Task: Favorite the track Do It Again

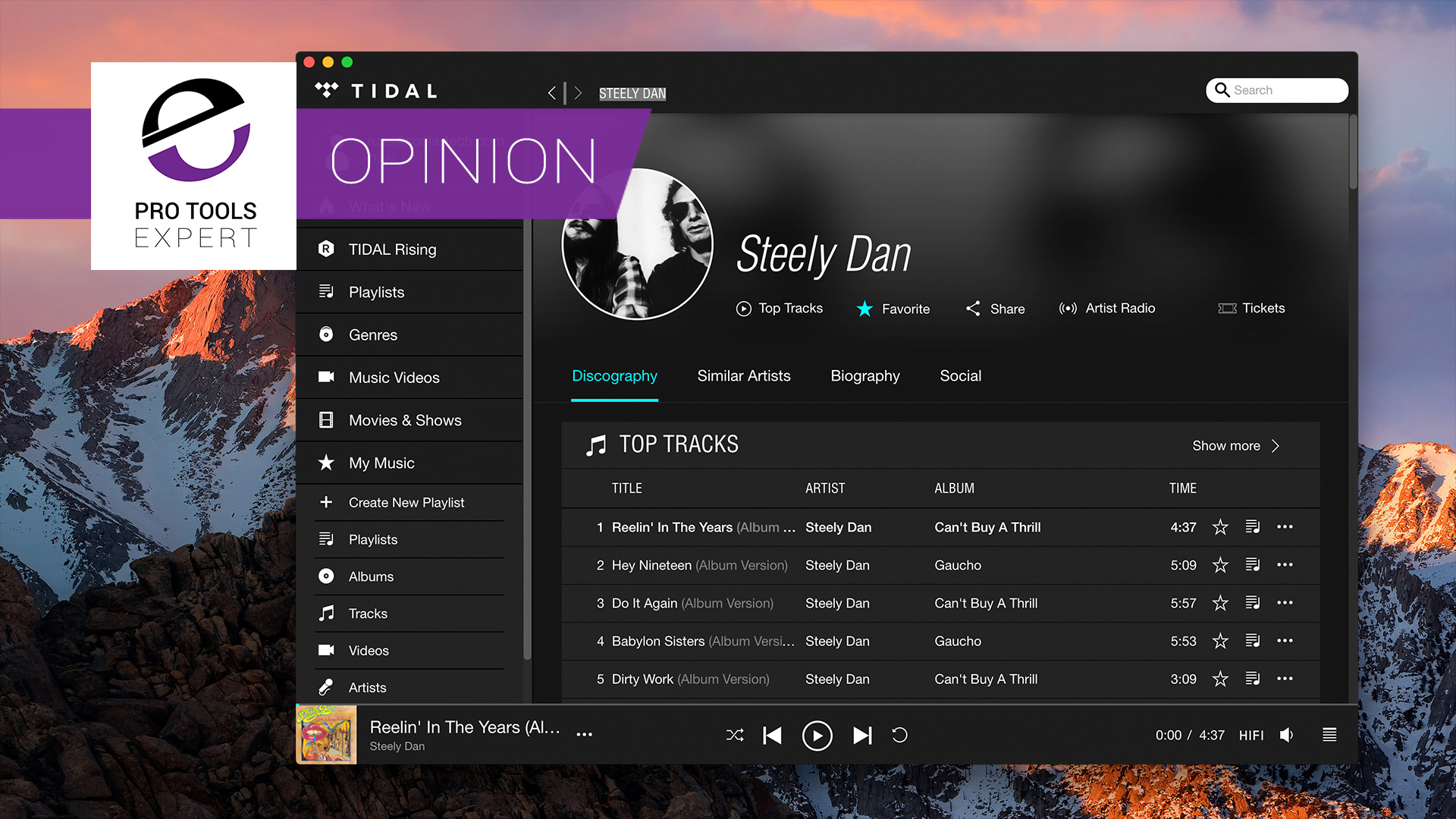Action: coord(1220,602)
